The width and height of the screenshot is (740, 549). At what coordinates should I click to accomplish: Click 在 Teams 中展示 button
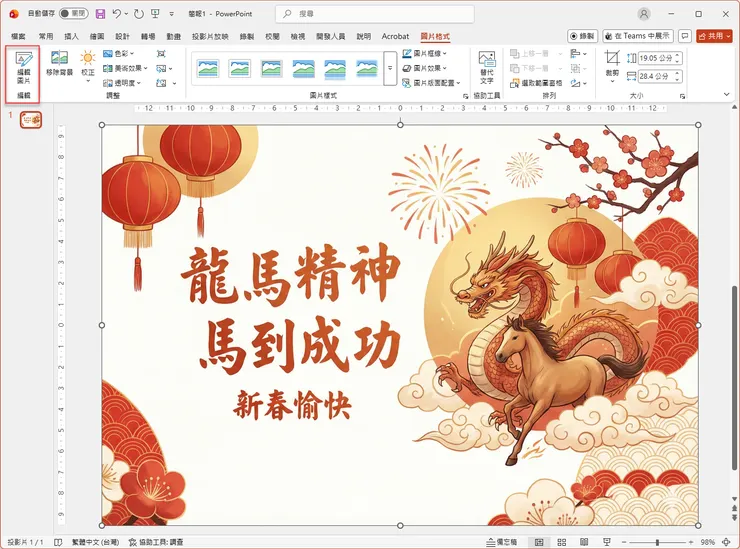coord(638,36)
